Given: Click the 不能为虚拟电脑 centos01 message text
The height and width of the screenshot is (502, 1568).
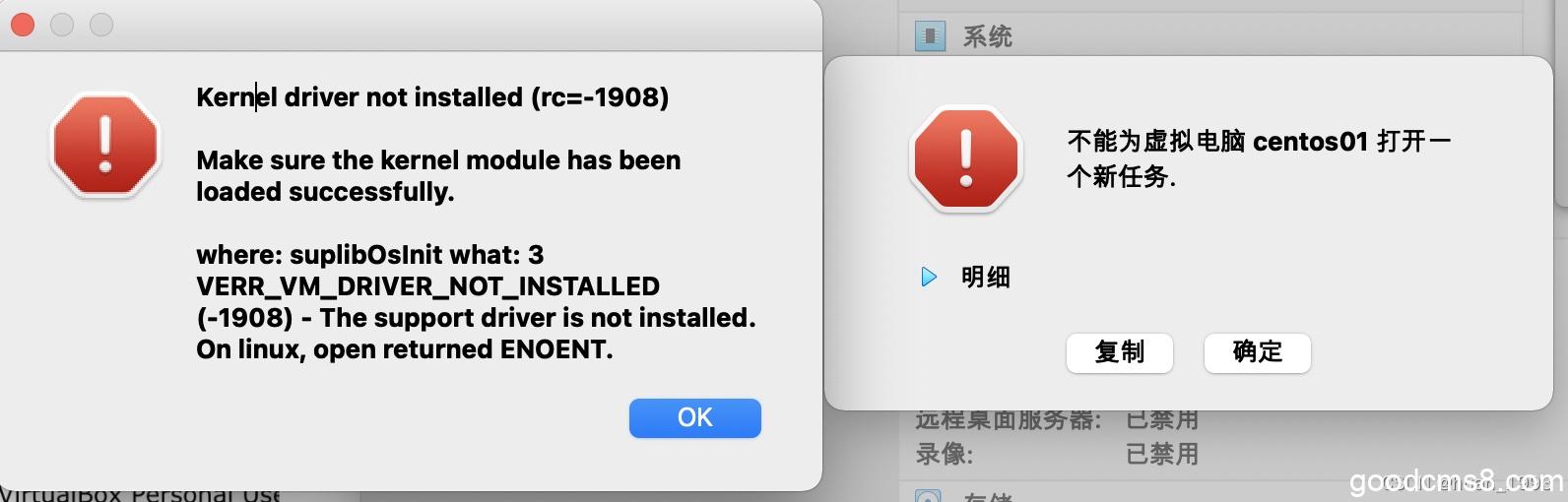Looking at the screenshot, I should point(1259,158).
